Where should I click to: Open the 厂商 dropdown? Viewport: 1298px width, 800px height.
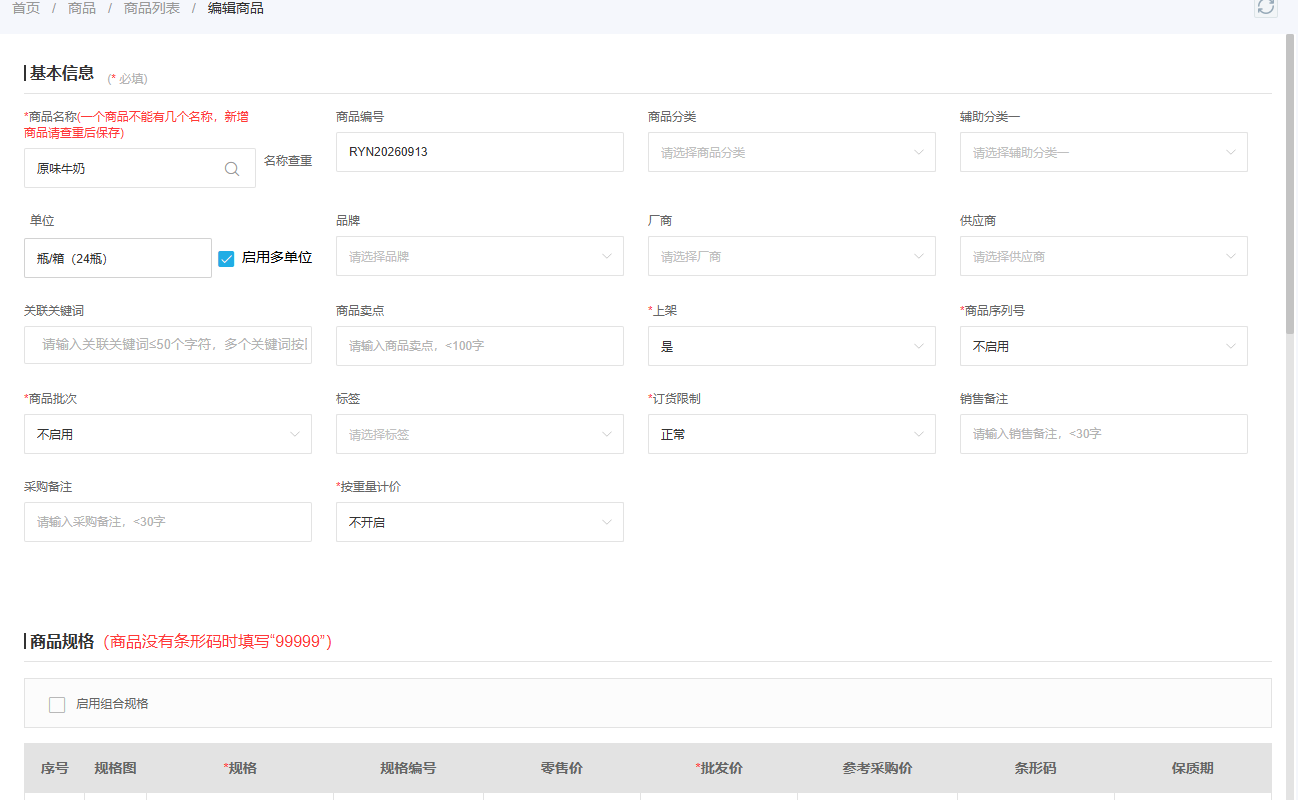pos(792,256)
